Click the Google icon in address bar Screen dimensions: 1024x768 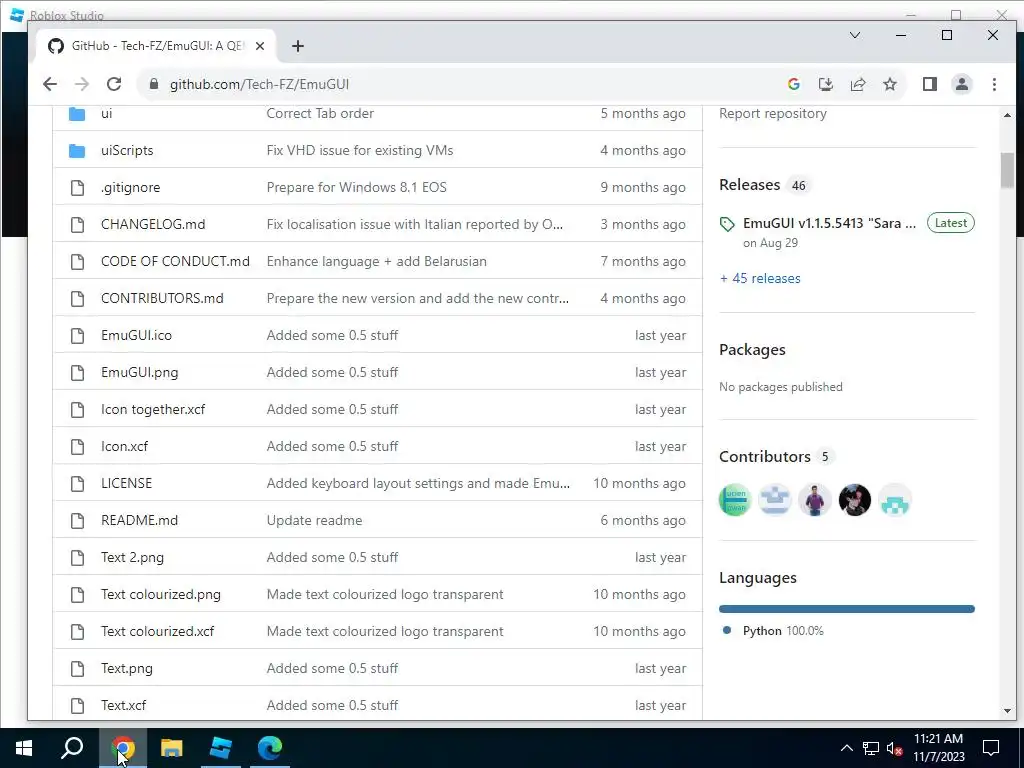(x=794, y=84)
